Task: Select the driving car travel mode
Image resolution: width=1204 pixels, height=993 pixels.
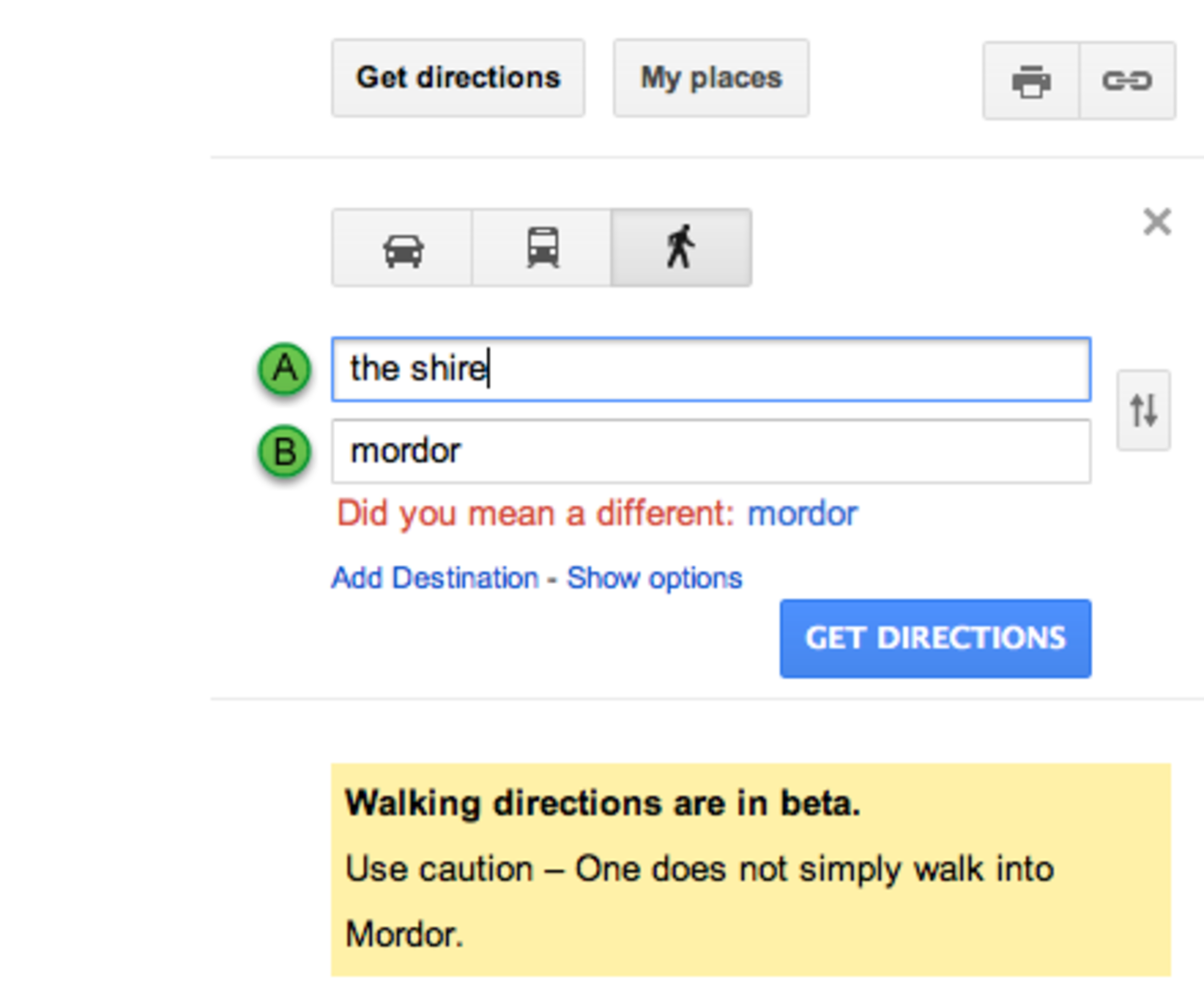Action: click(x=403, y=249)
